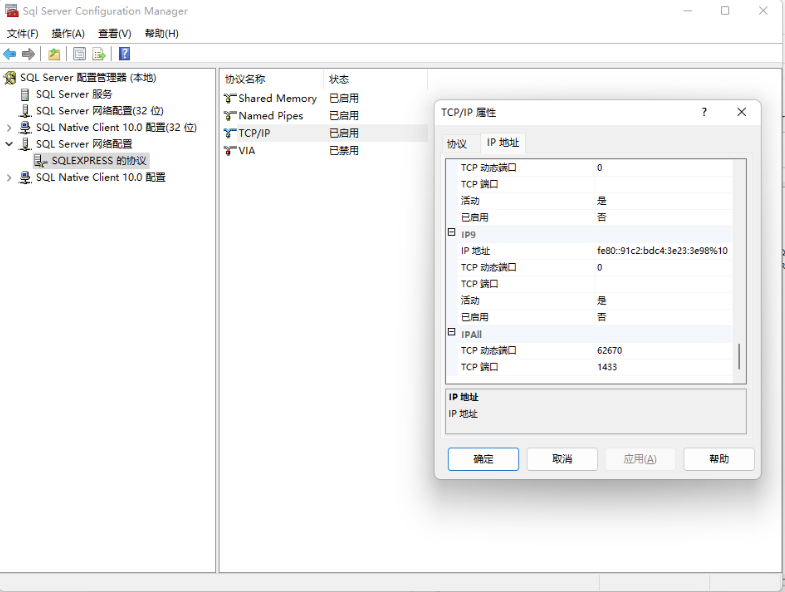This screenshot has width=785, height=592.
Task: Click the Up one level folder icon
Action: [54, 54]
